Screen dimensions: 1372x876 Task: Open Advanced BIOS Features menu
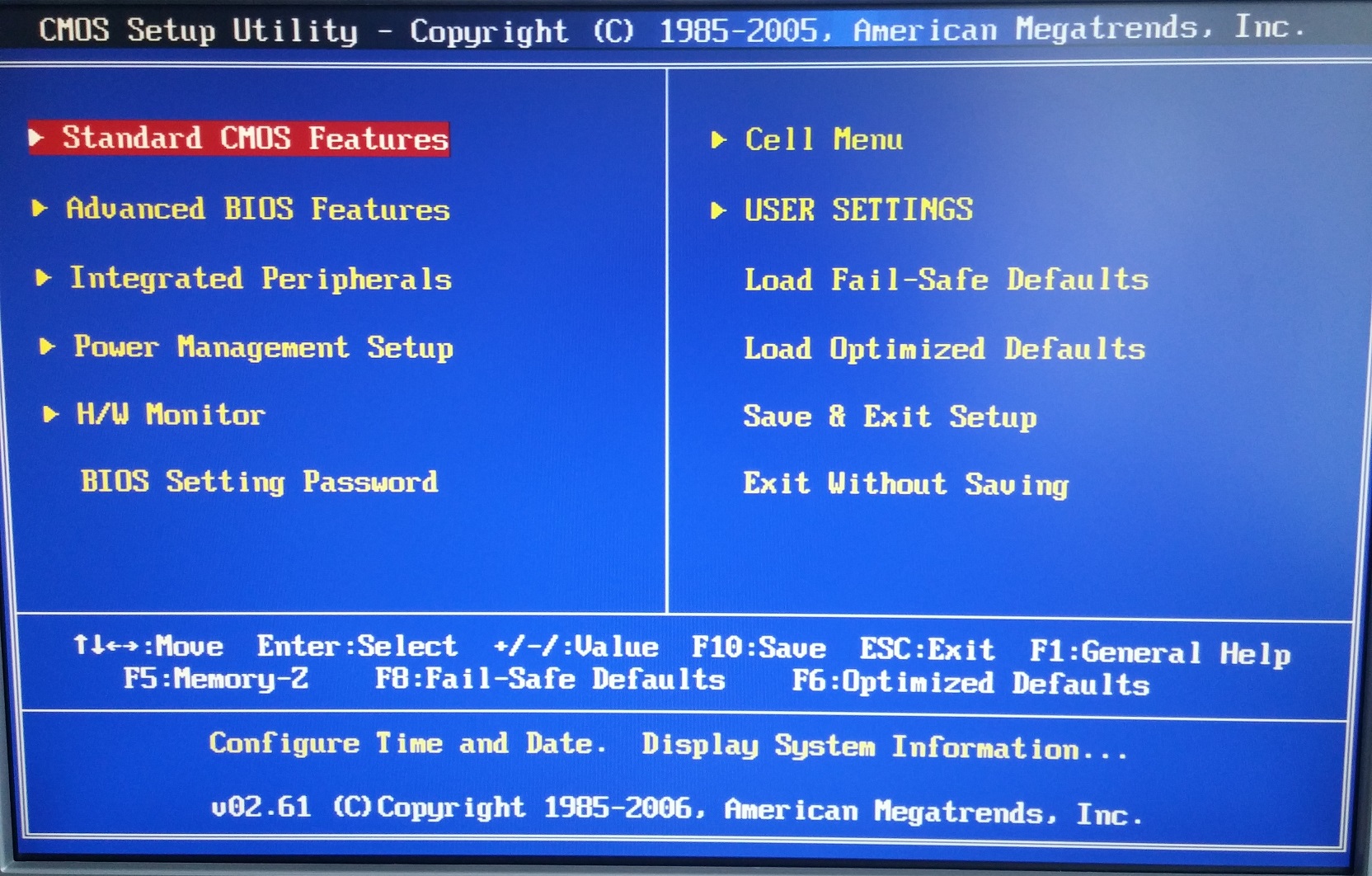tap(258, 209)
